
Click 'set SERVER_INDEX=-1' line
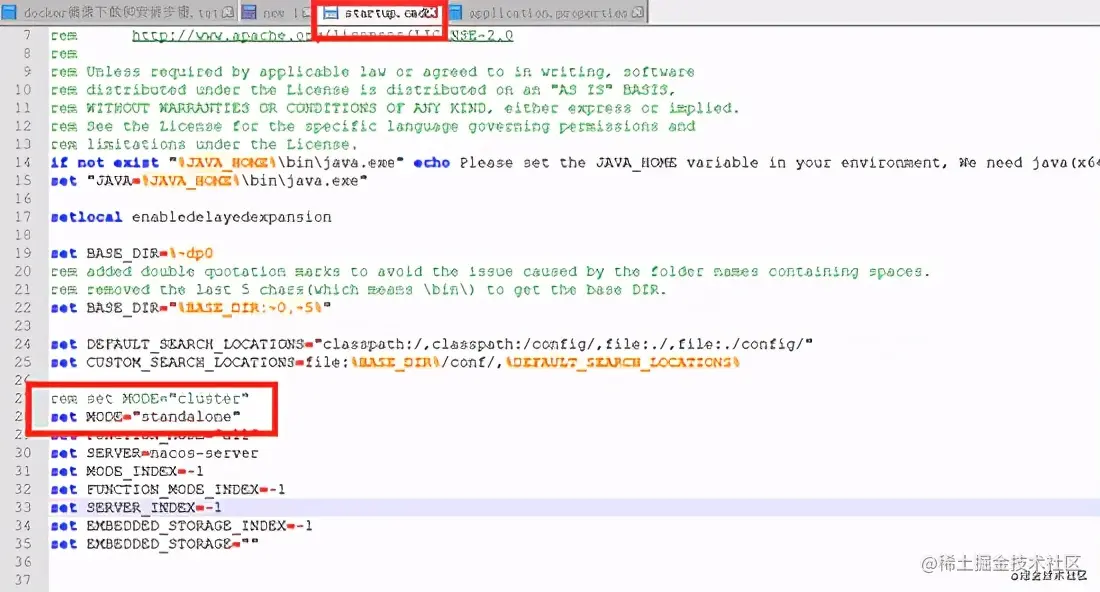(136, 508)
